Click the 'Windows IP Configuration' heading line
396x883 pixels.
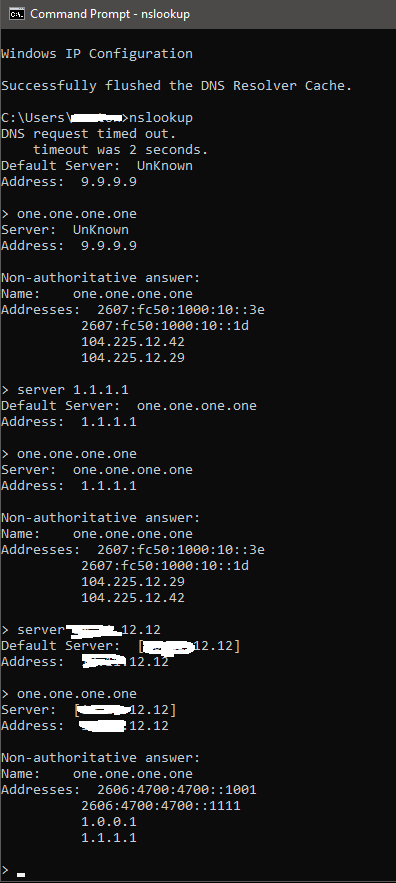tap(97, 53)
